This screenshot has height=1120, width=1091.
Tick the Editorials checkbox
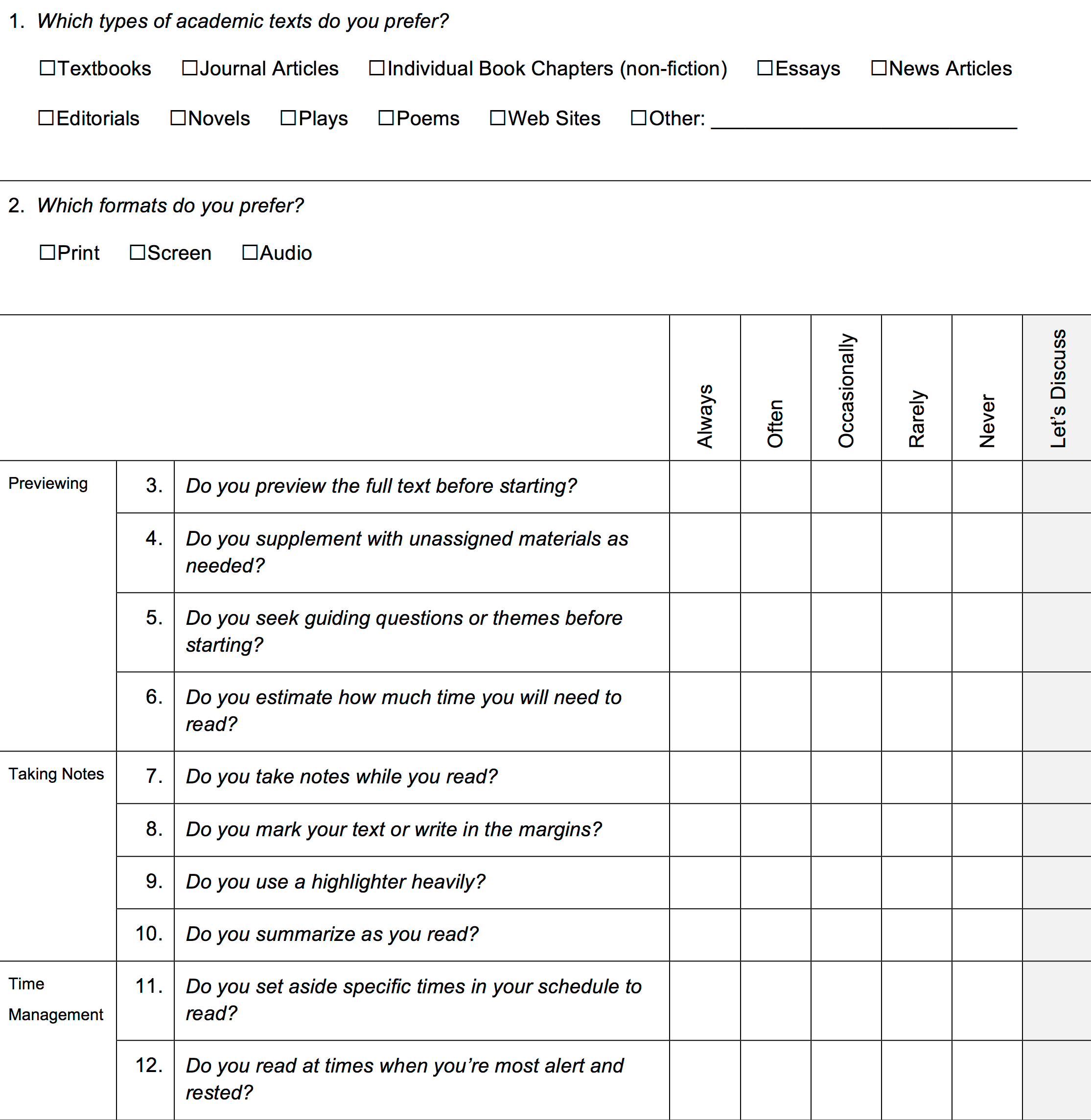46,118
